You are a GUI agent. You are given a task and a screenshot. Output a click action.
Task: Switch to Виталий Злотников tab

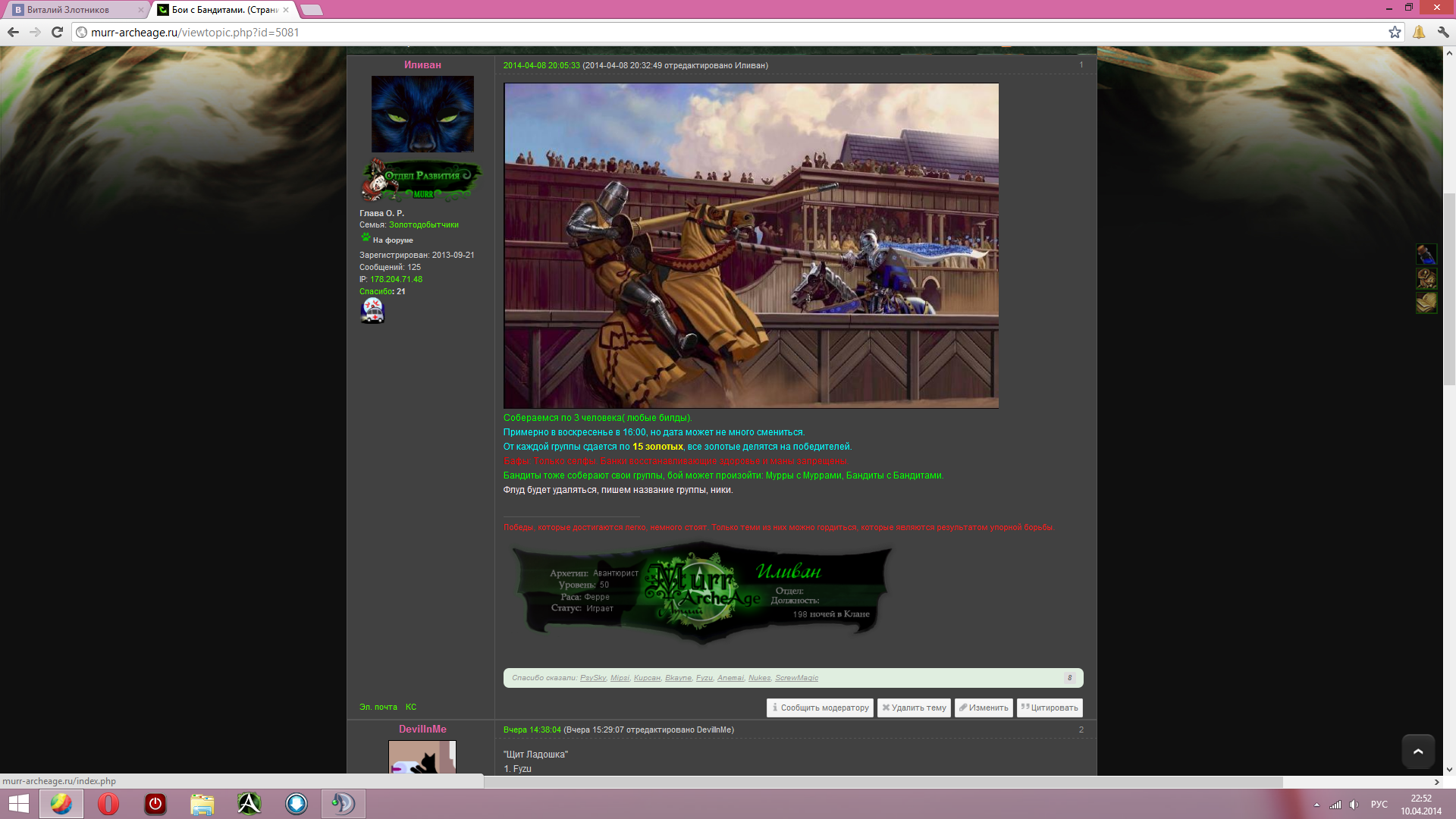coord(68,10)
